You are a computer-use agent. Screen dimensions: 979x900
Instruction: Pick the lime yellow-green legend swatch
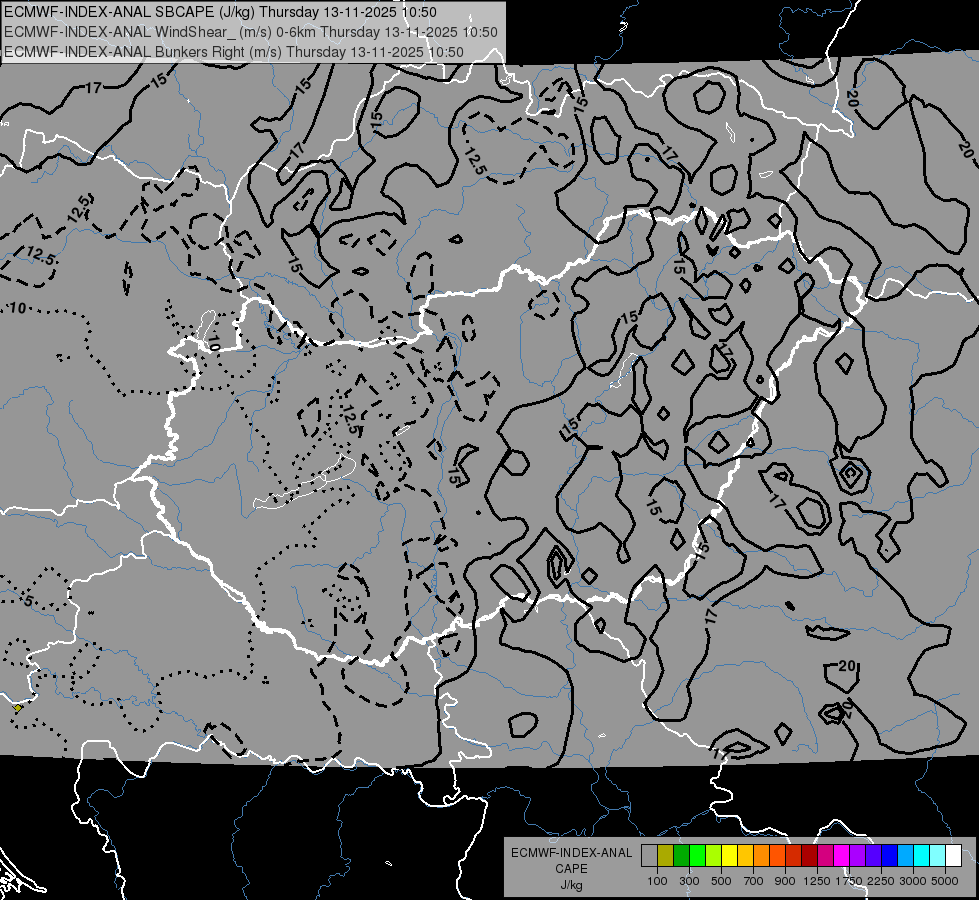click(x=714, y=856)
